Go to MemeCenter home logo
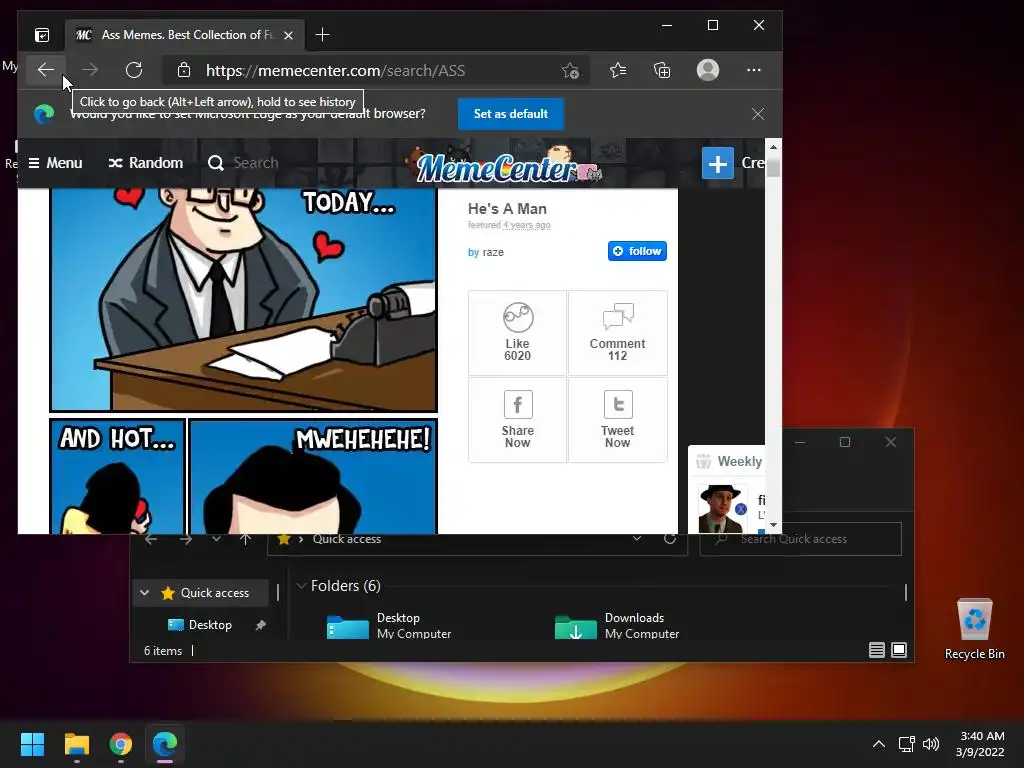 pos(506,167)
